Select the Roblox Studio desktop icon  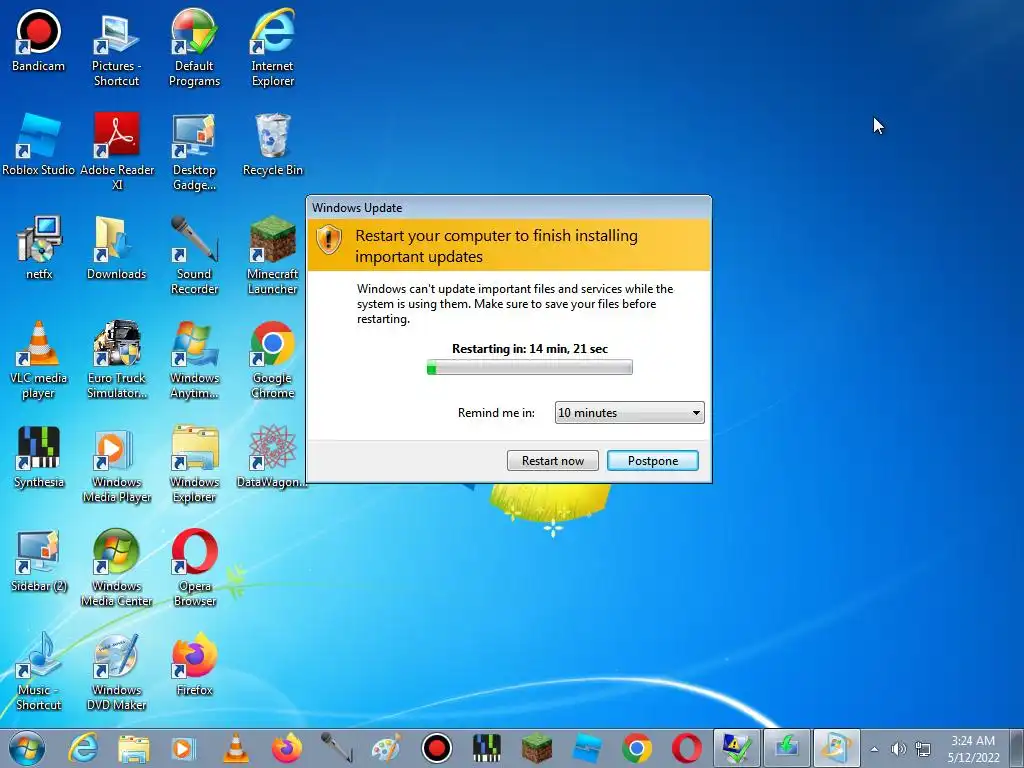coord(39,146)
